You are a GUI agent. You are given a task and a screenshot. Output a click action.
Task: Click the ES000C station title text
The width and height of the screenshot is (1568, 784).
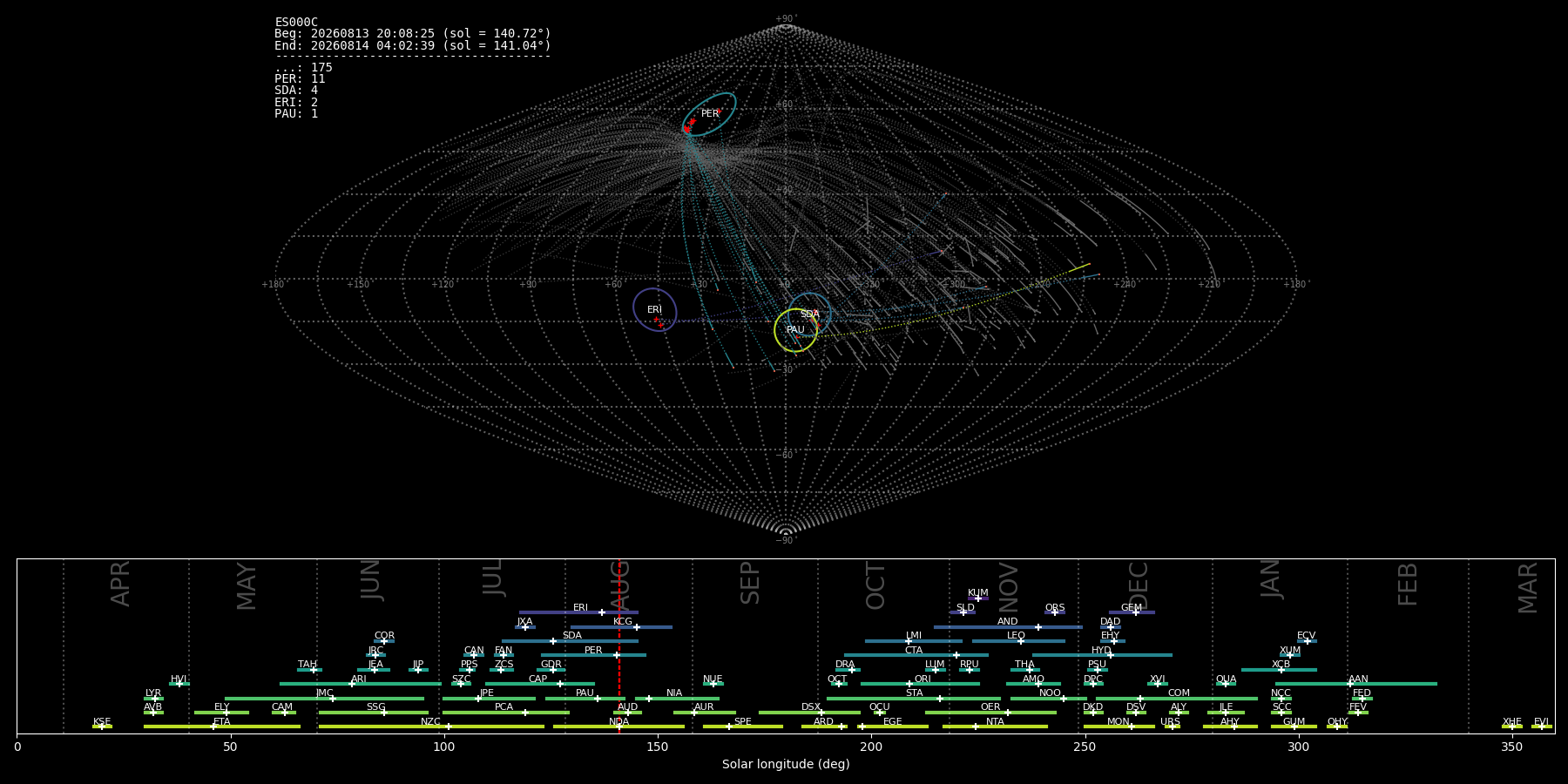click(296, 23)
